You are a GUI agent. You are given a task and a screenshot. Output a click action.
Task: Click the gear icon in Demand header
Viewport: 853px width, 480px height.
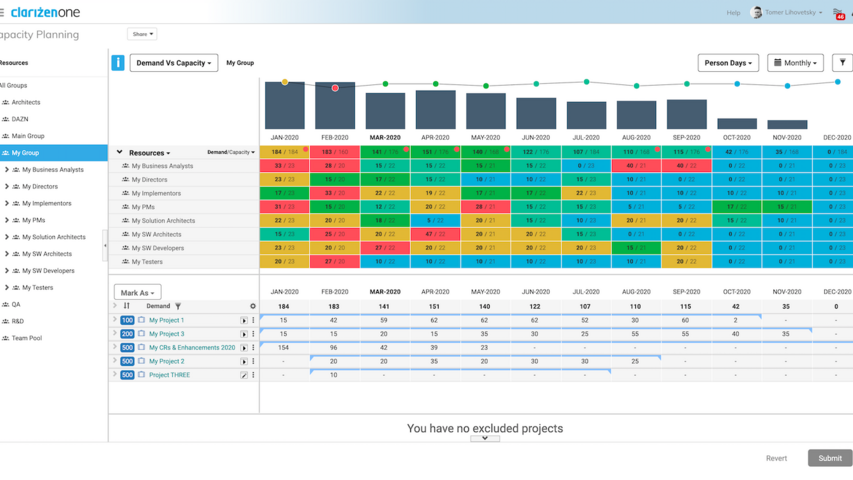point(252,306)
